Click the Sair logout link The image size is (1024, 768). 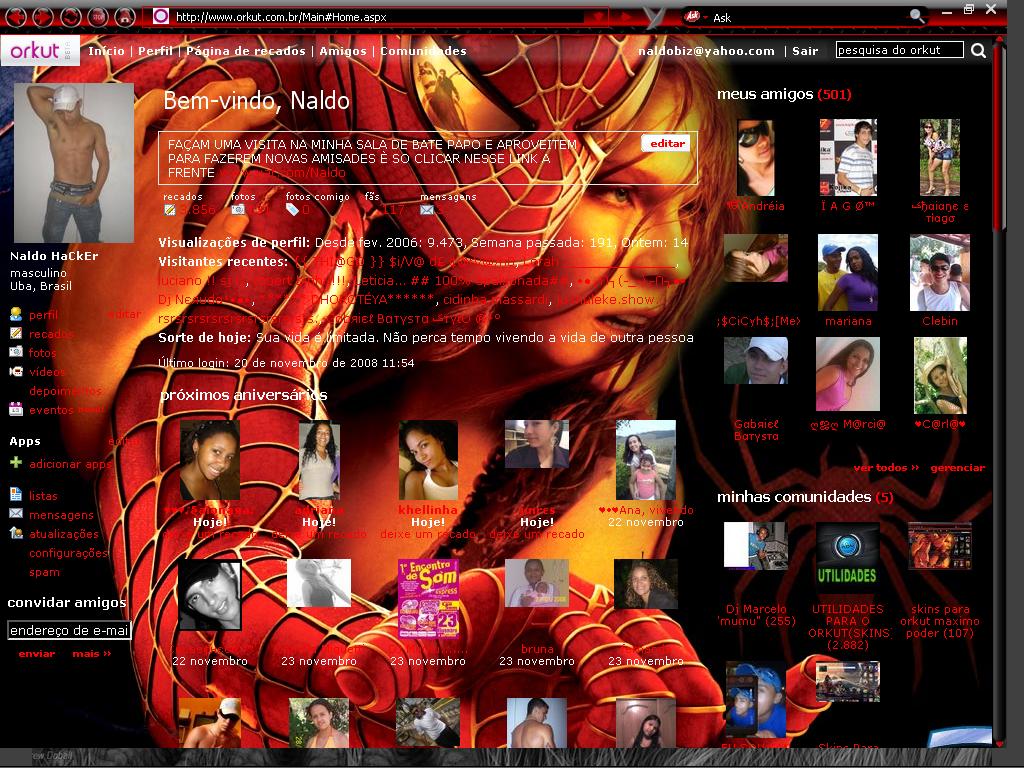click(x=805, y=51)
